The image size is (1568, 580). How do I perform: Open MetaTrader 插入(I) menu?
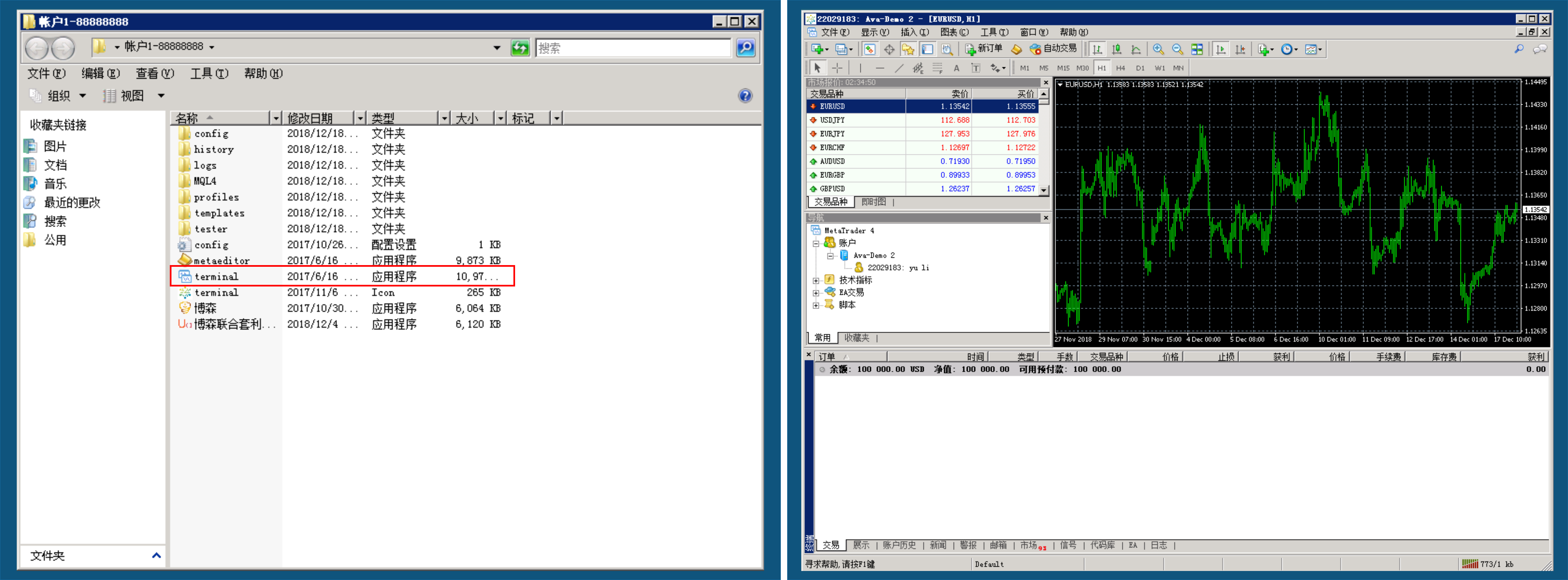pyautogui.click(x=914, y=32)
